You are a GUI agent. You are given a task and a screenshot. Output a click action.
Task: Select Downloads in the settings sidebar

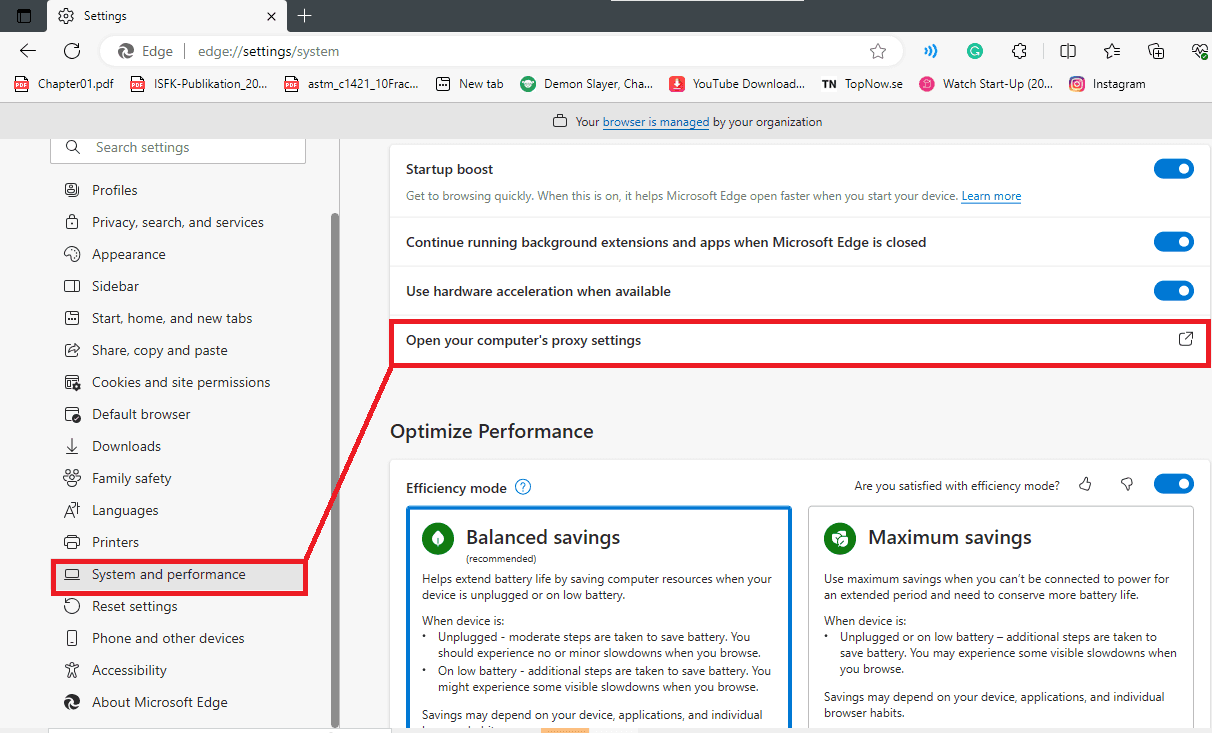127,445
